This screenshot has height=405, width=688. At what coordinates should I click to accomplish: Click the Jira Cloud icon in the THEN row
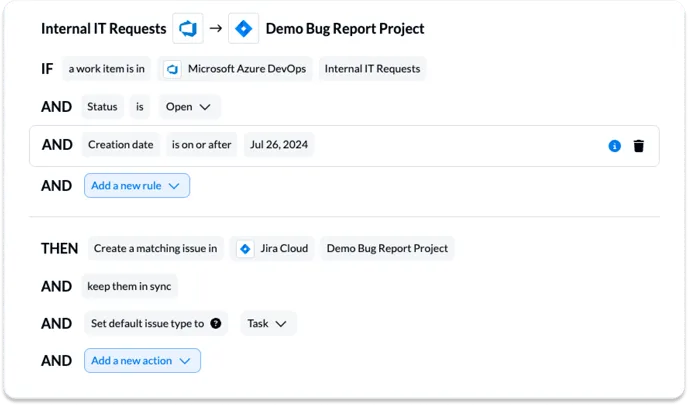click(x=245, y=249)
